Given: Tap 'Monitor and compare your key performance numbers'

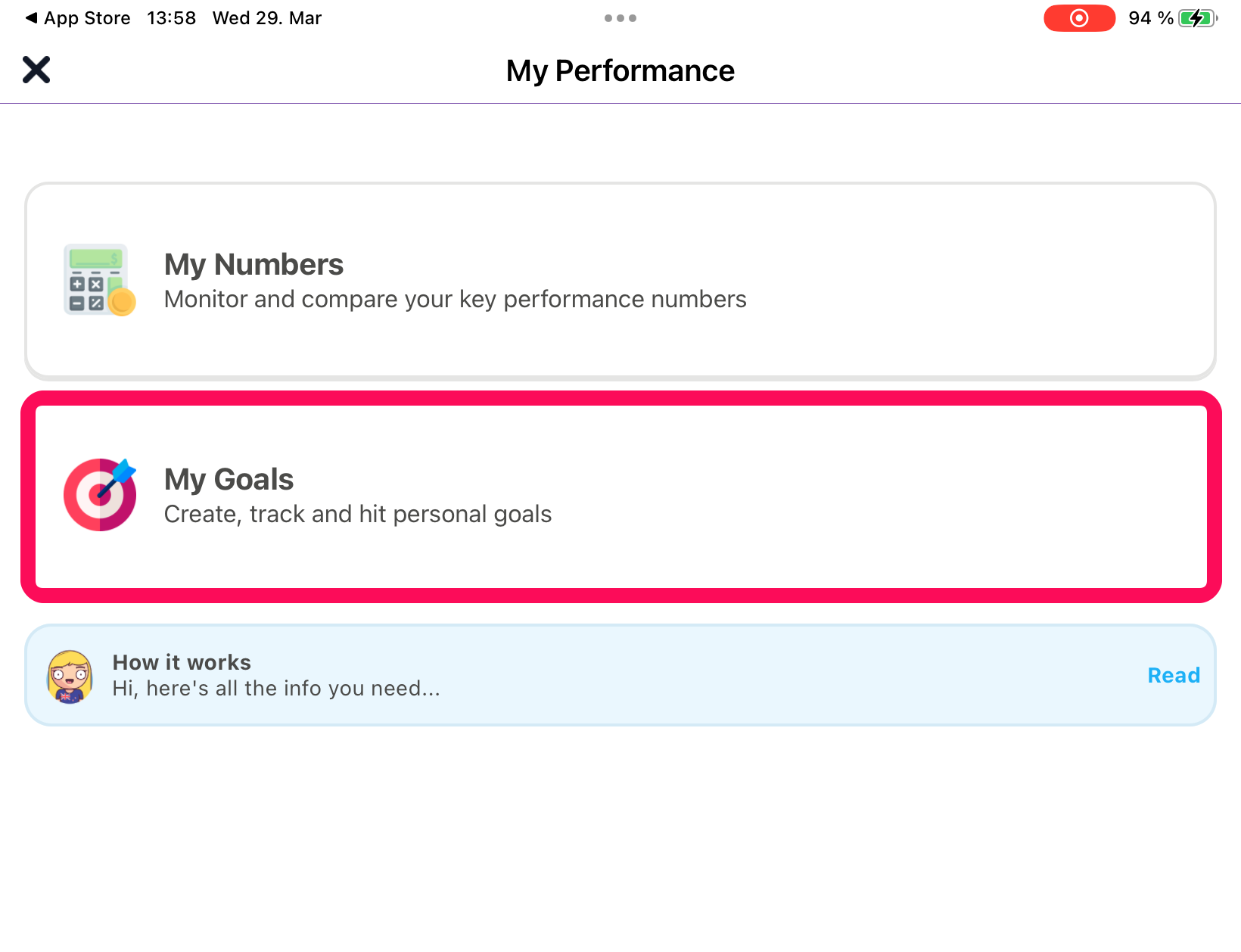Looking at the screenshot, I should pos(456,300).
